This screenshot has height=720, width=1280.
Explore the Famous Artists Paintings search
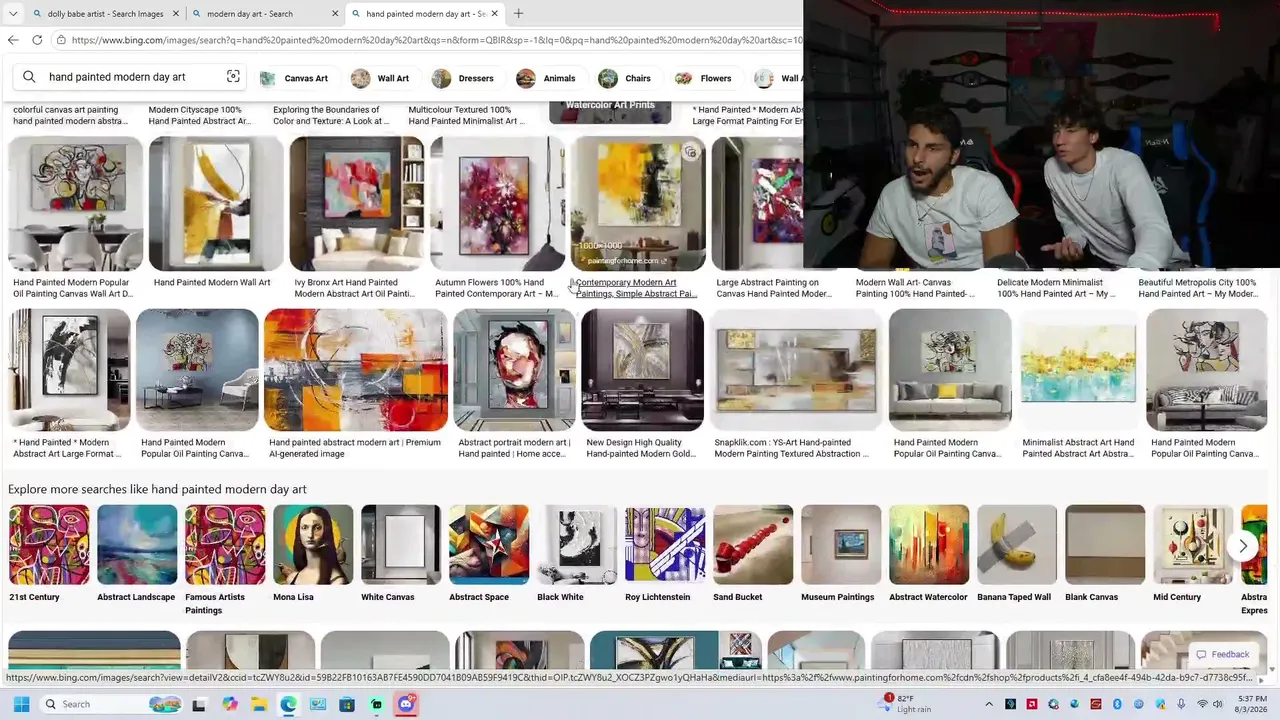225,560
